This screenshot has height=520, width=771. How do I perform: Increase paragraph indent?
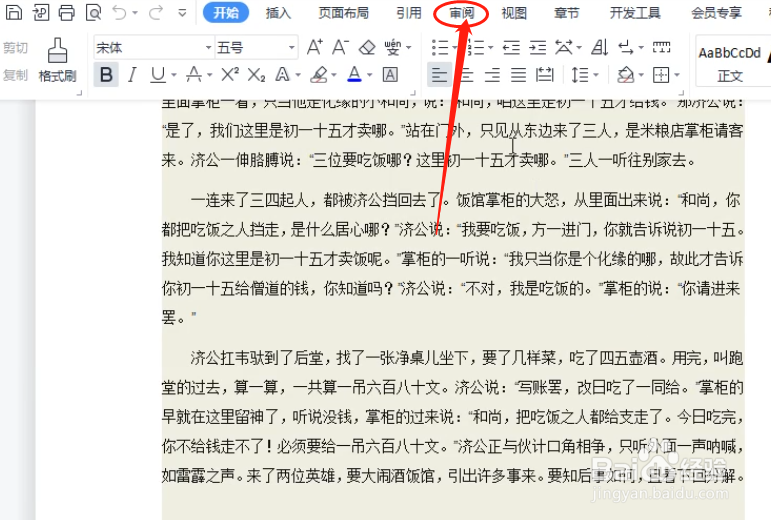[537, 48]
